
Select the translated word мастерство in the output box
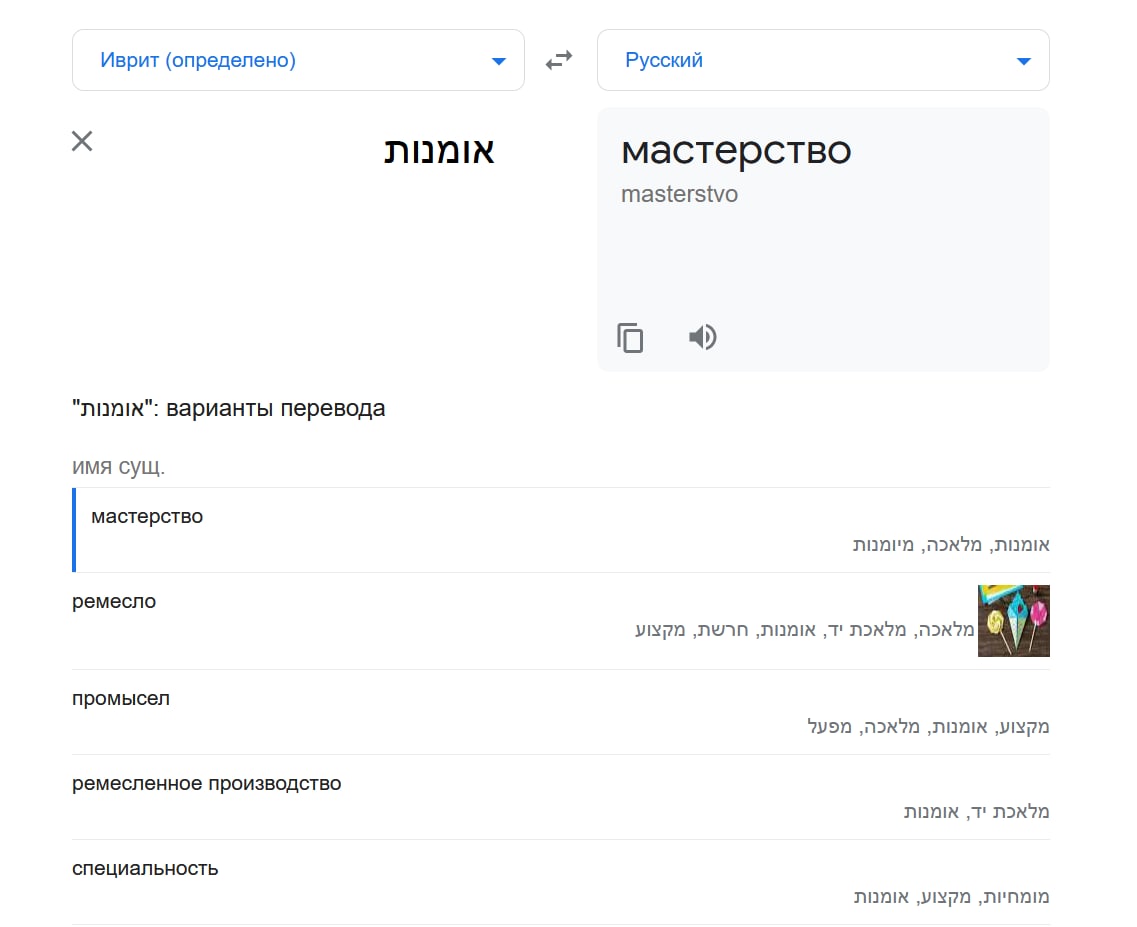(736, 151)
